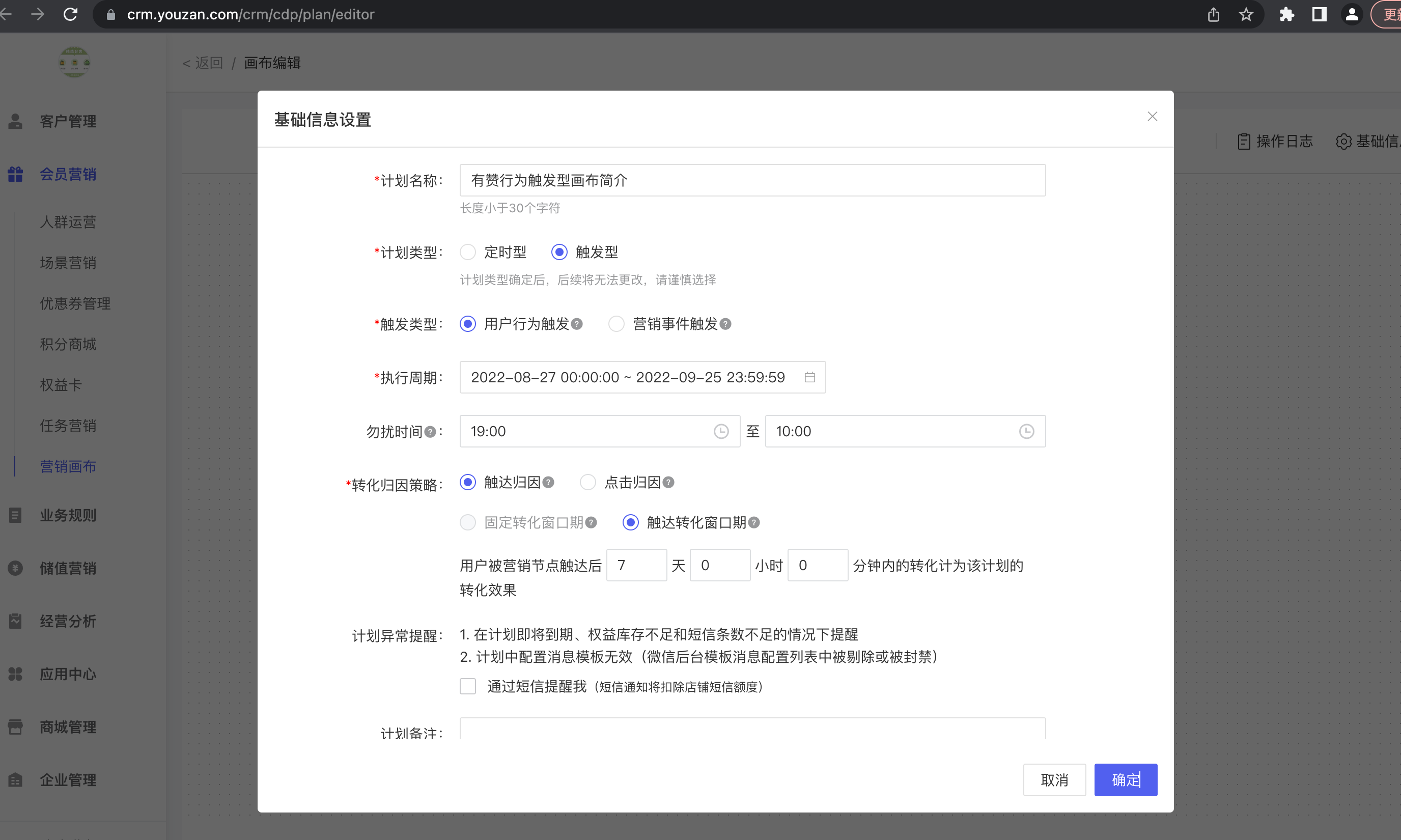
Task: Click the site lock icon in address bar
Action: [111, 14]
